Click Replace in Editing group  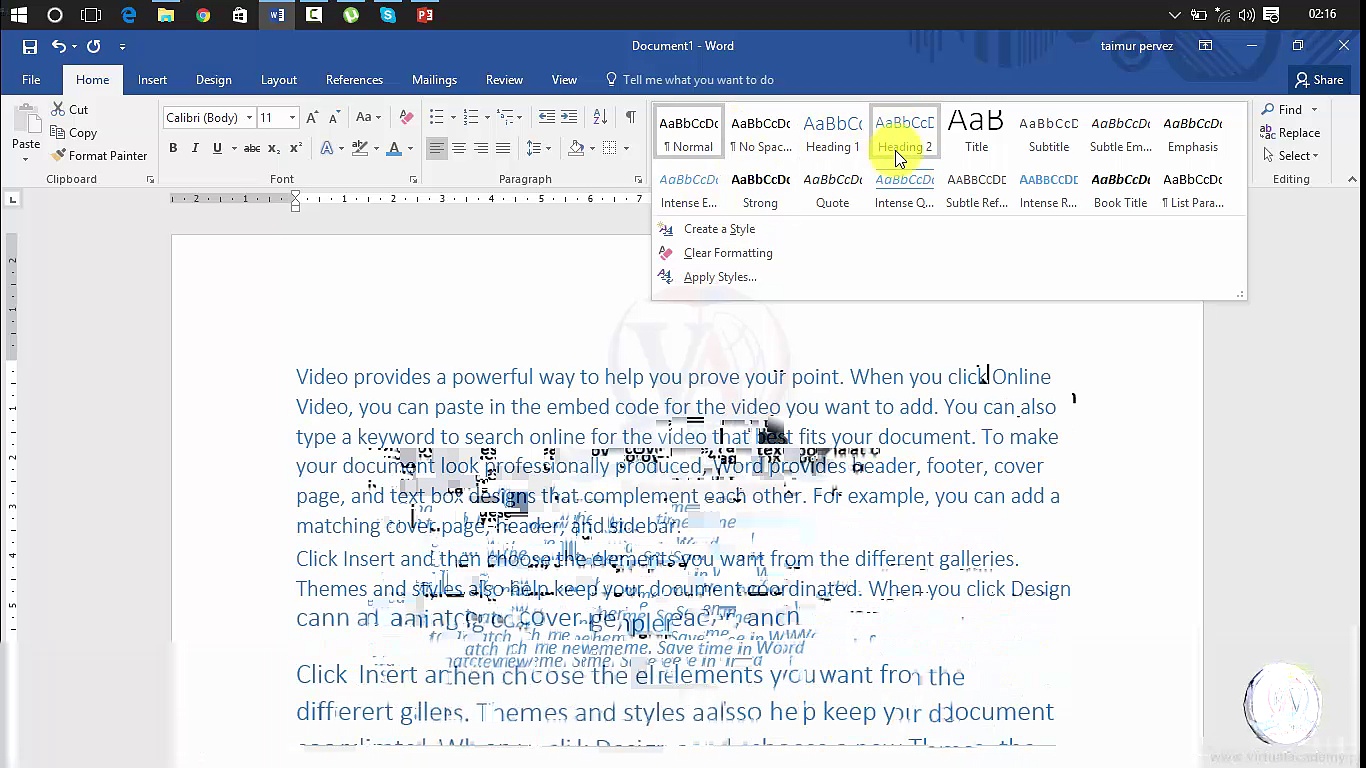point(1290,133)
